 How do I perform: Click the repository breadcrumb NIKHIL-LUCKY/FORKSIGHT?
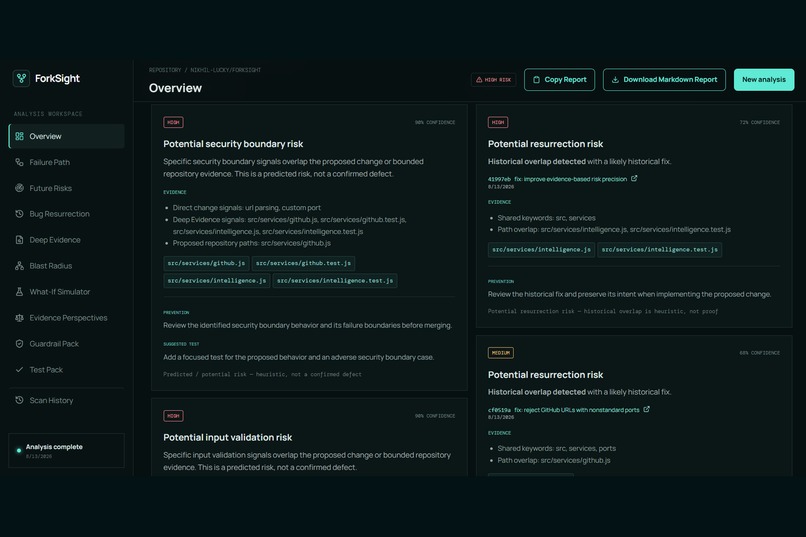tap(226, 70)
